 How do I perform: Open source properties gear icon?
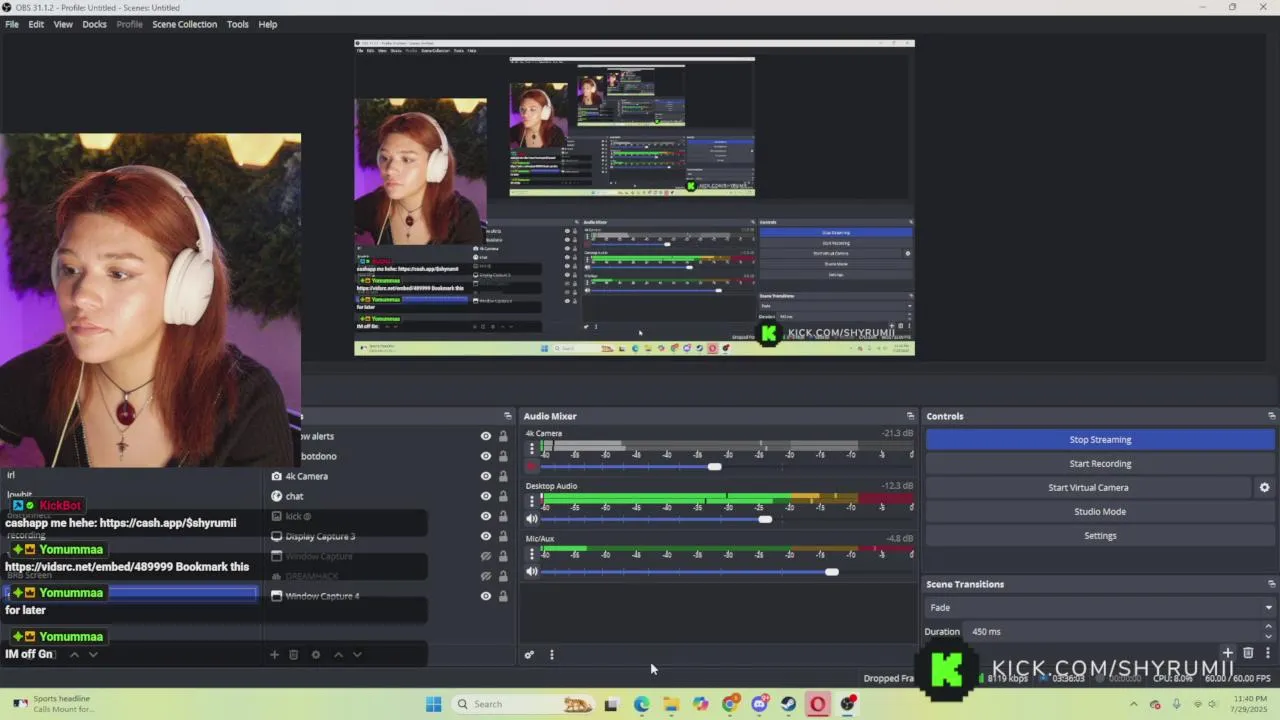315,655
